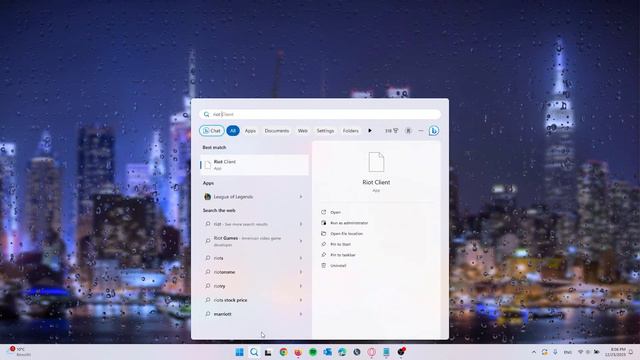Open the weather widget on the taskbar
This screenshot has height=360, width=640.
click(18, 352)
